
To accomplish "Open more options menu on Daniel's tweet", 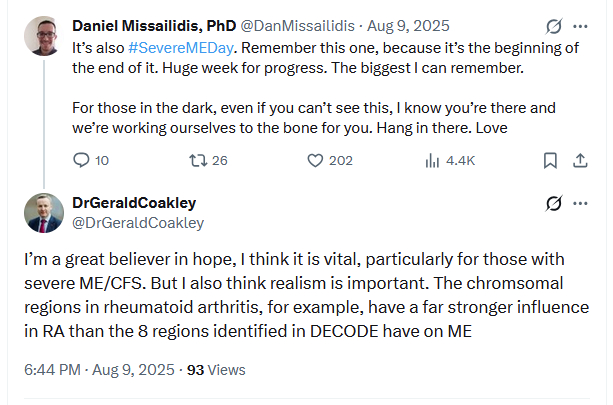I will tap(581, 25).
